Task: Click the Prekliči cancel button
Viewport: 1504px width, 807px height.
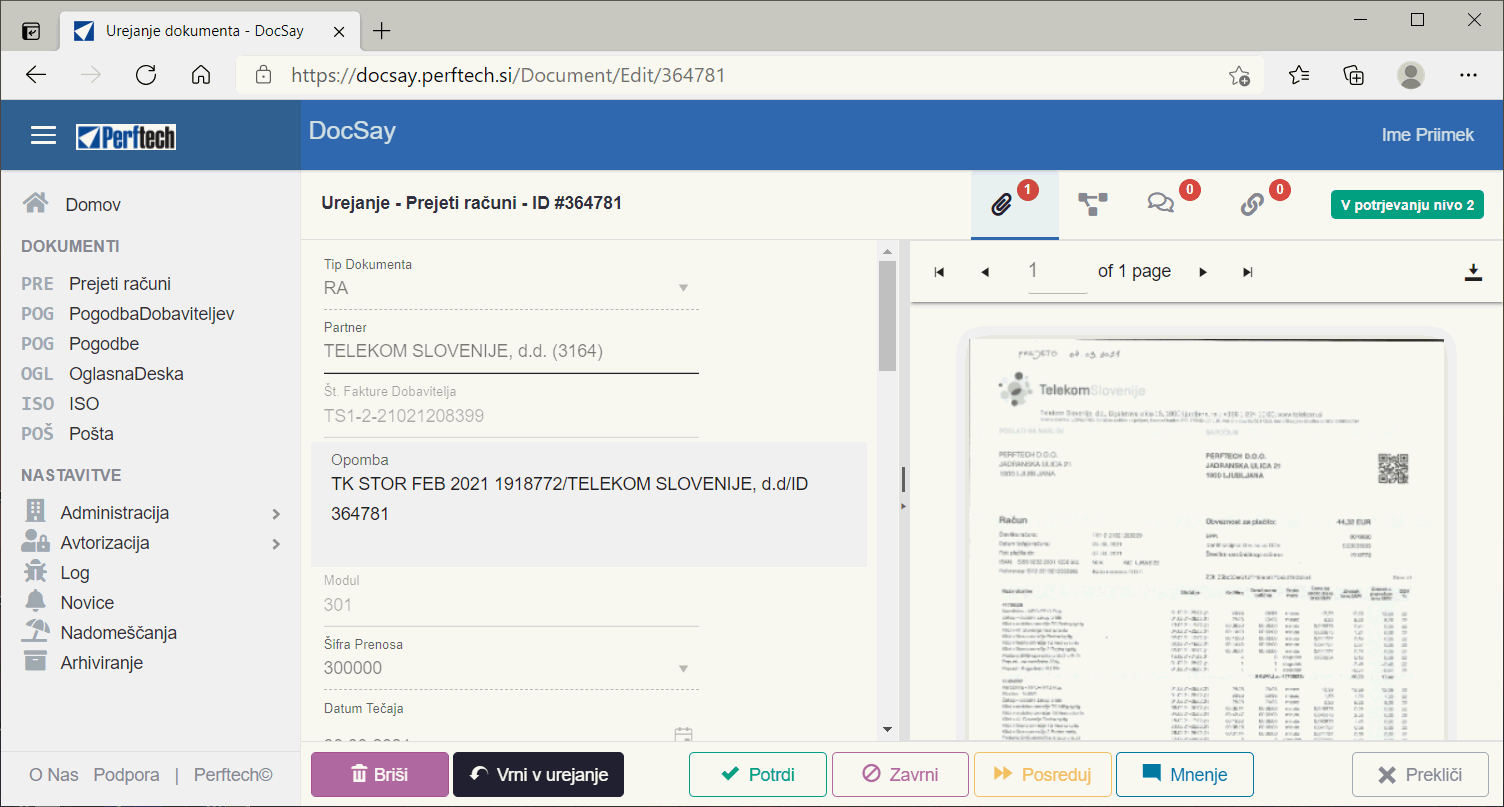Action: [1420, 774]
